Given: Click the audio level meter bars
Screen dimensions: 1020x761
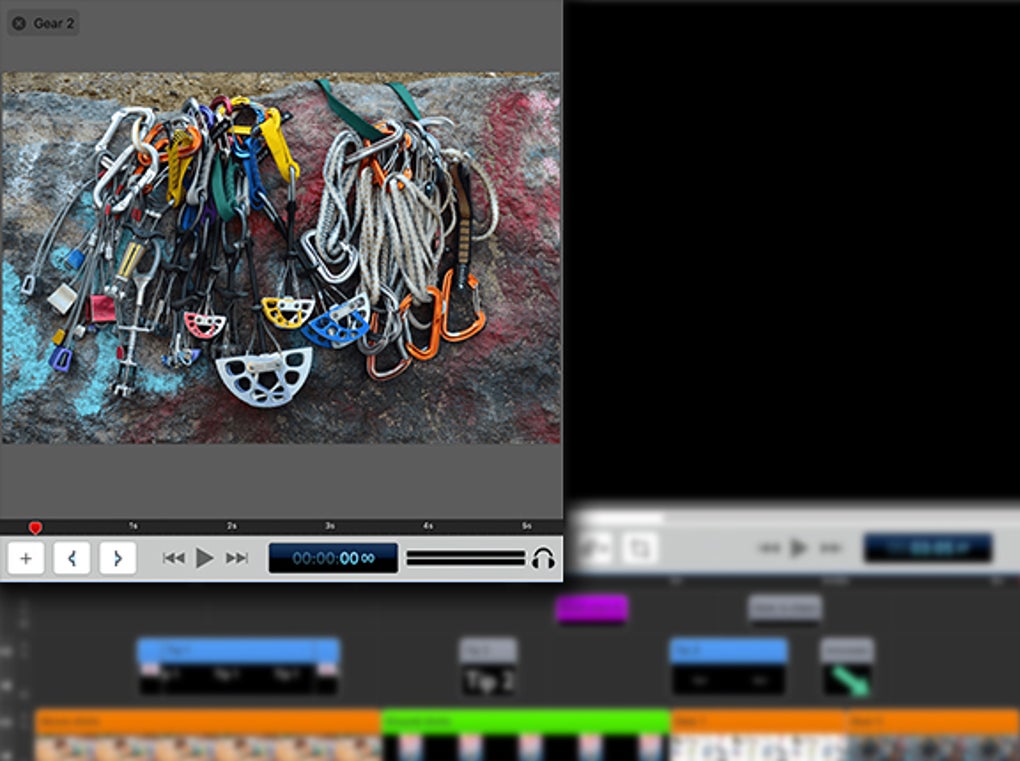Looking at the screenshot, I should tap(465, 558).
